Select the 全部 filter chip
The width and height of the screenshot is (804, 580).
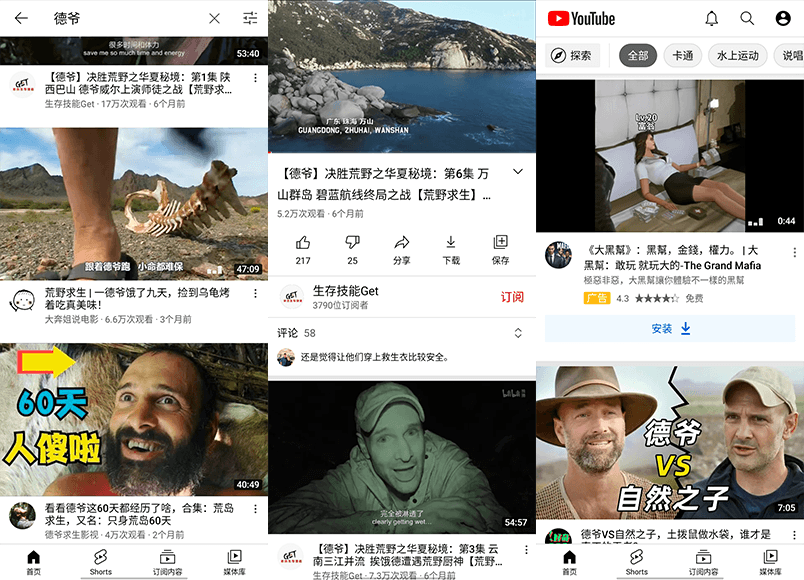pyautogui.click(x=638, y=55)
